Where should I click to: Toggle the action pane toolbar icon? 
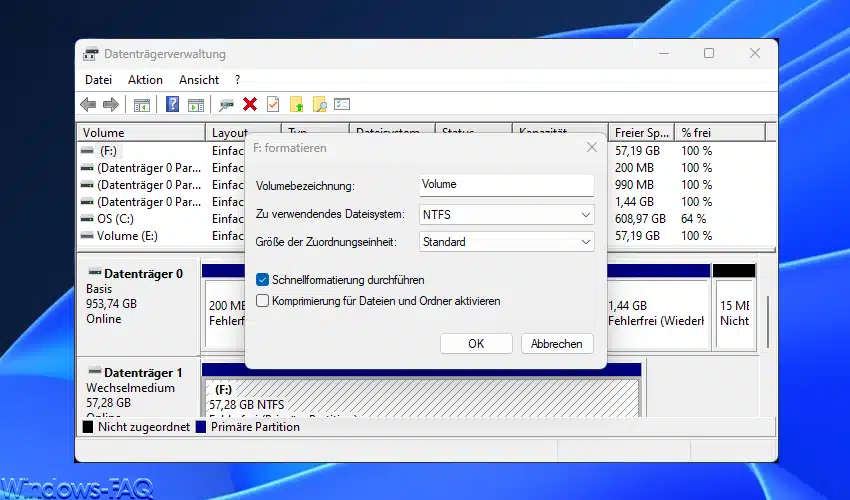click(196, 105)
